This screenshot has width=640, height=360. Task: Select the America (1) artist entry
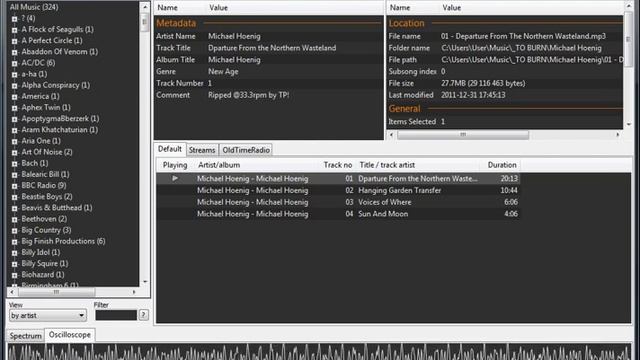point(40,96)
